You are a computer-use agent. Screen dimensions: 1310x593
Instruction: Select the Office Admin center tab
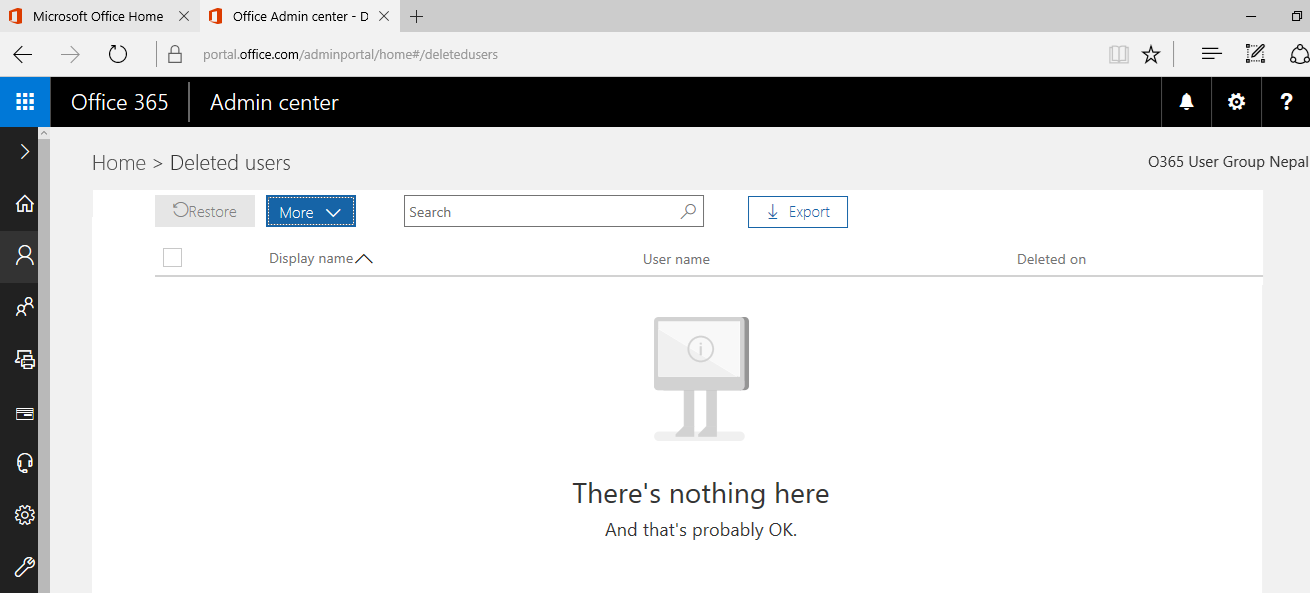tap(301, 16)
